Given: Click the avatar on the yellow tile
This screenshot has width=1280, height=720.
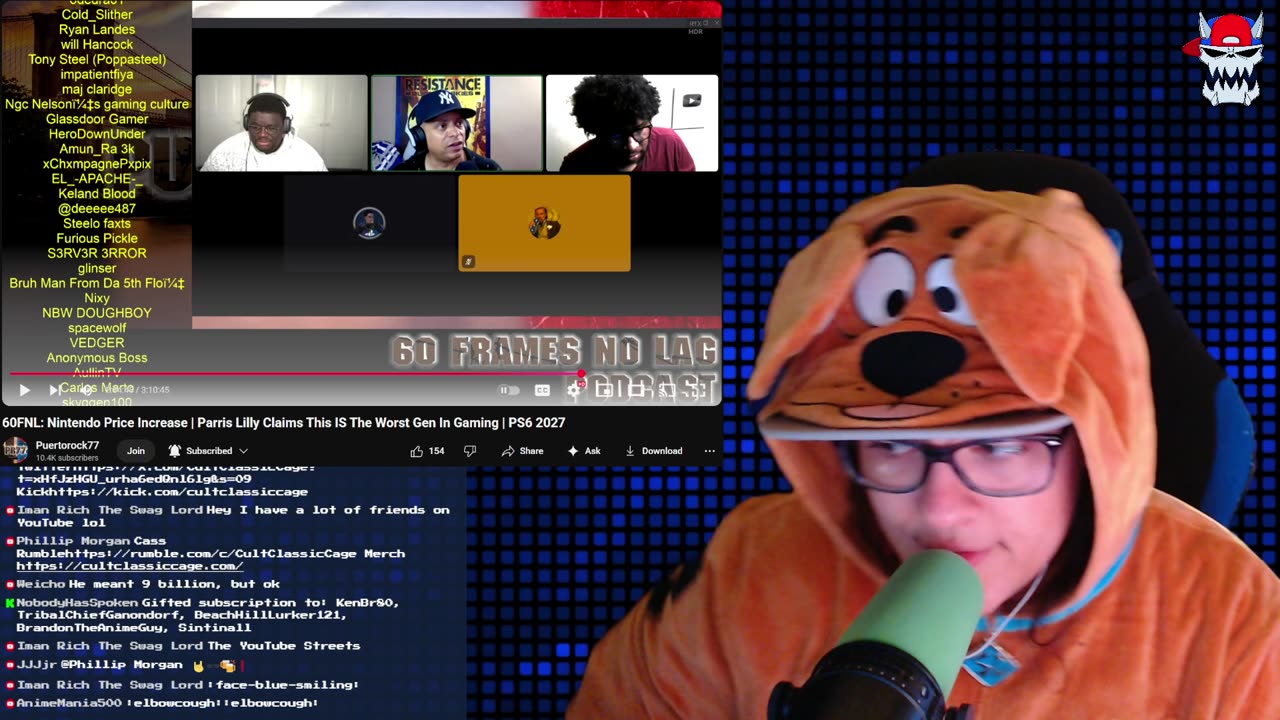Looking at the screenshot, I should (544, 222).
